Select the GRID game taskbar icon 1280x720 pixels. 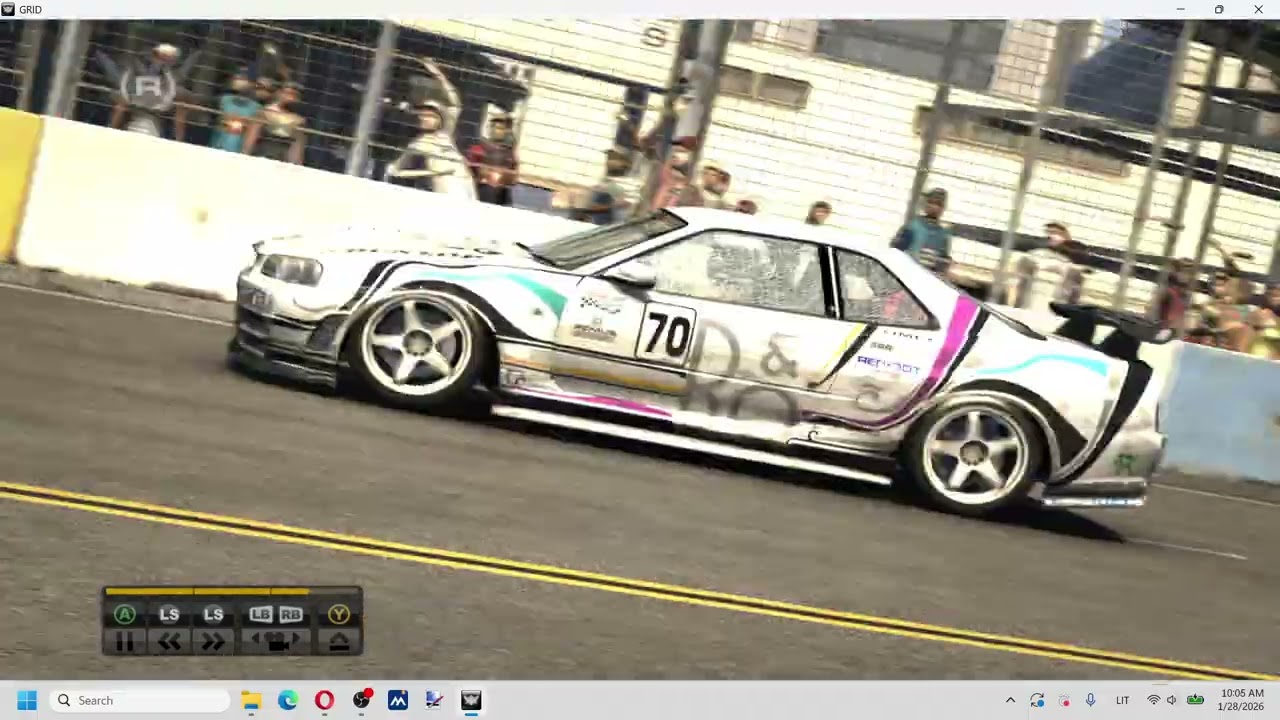(471, 700)
